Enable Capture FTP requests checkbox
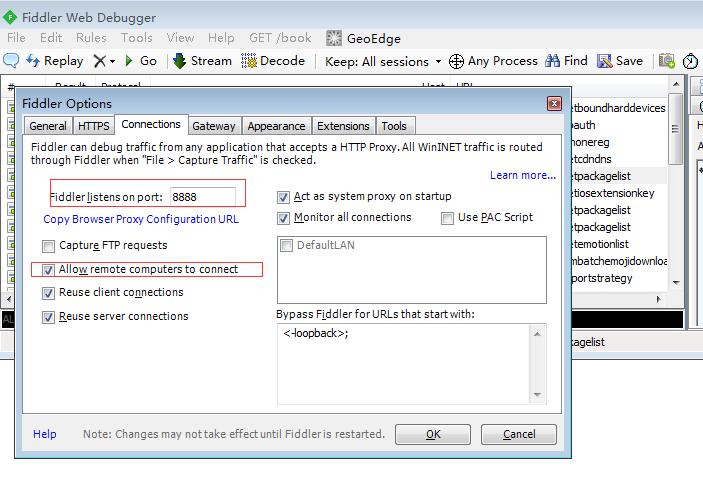703x481 pixels. pos(48,246)
